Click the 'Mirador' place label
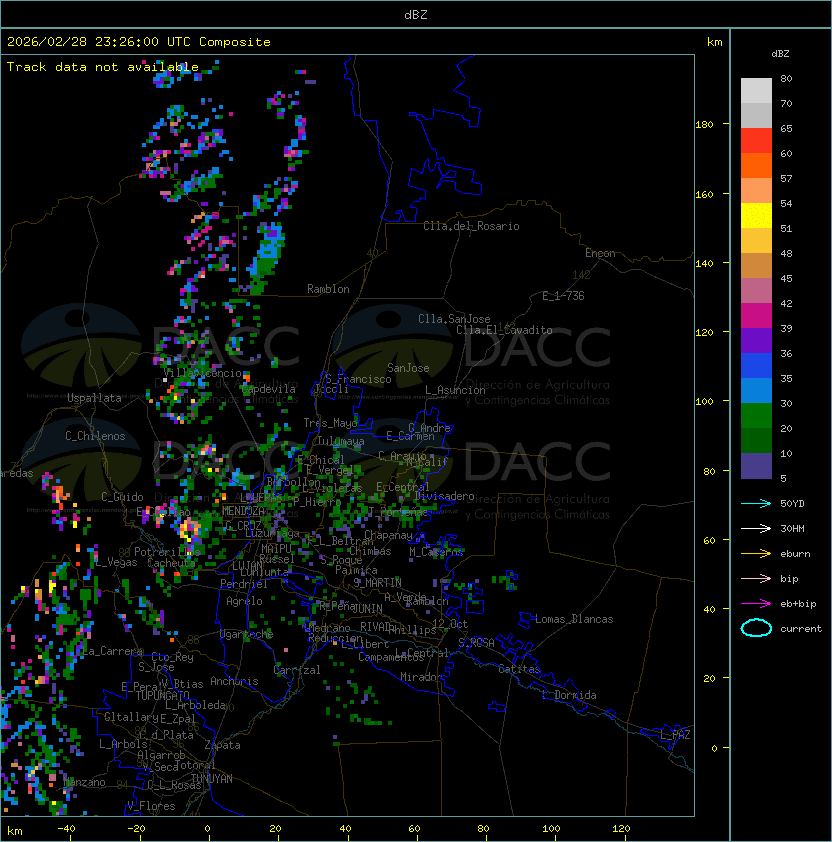This screenshot has width=832, height=842. pyautogui.click(x=422, y=677)
